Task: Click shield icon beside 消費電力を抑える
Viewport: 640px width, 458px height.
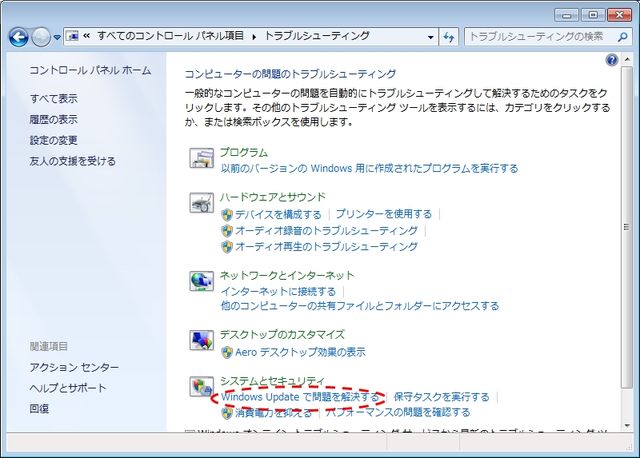Action: click(x=227, y=413)
